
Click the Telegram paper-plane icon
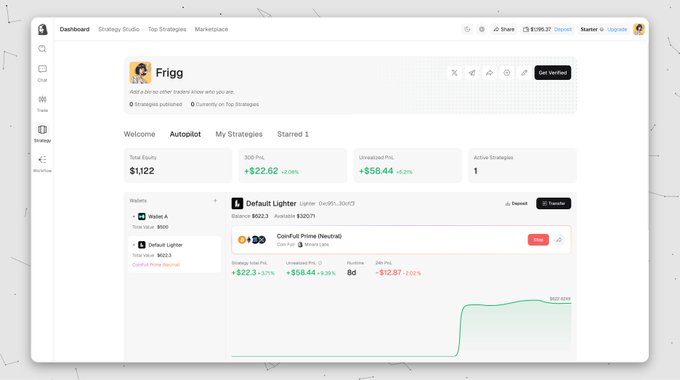(472, 73)
